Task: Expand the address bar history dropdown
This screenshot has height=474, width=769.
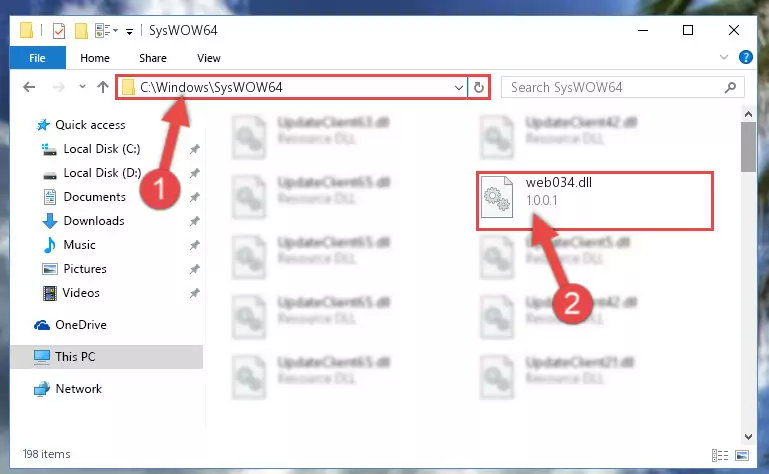Action: click(x=459, y=88)
